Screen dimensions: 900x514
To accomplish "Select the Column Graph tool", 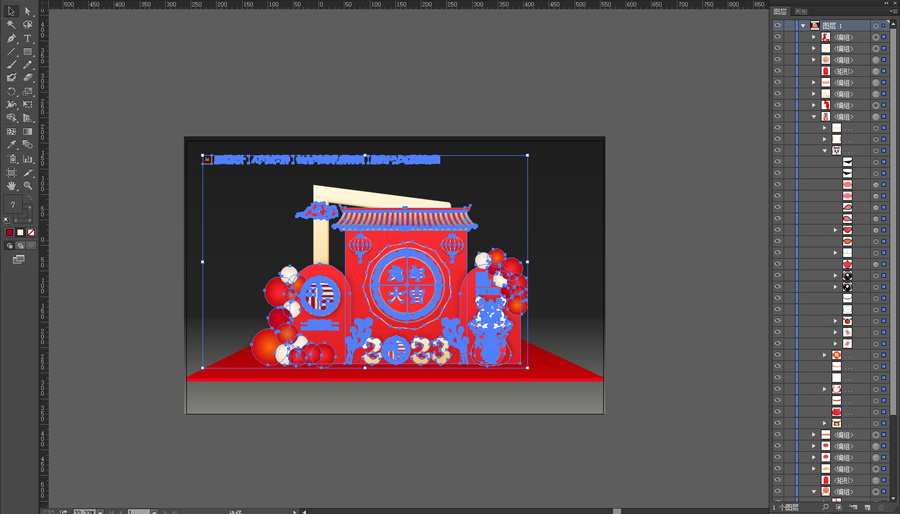I will 27,159.
